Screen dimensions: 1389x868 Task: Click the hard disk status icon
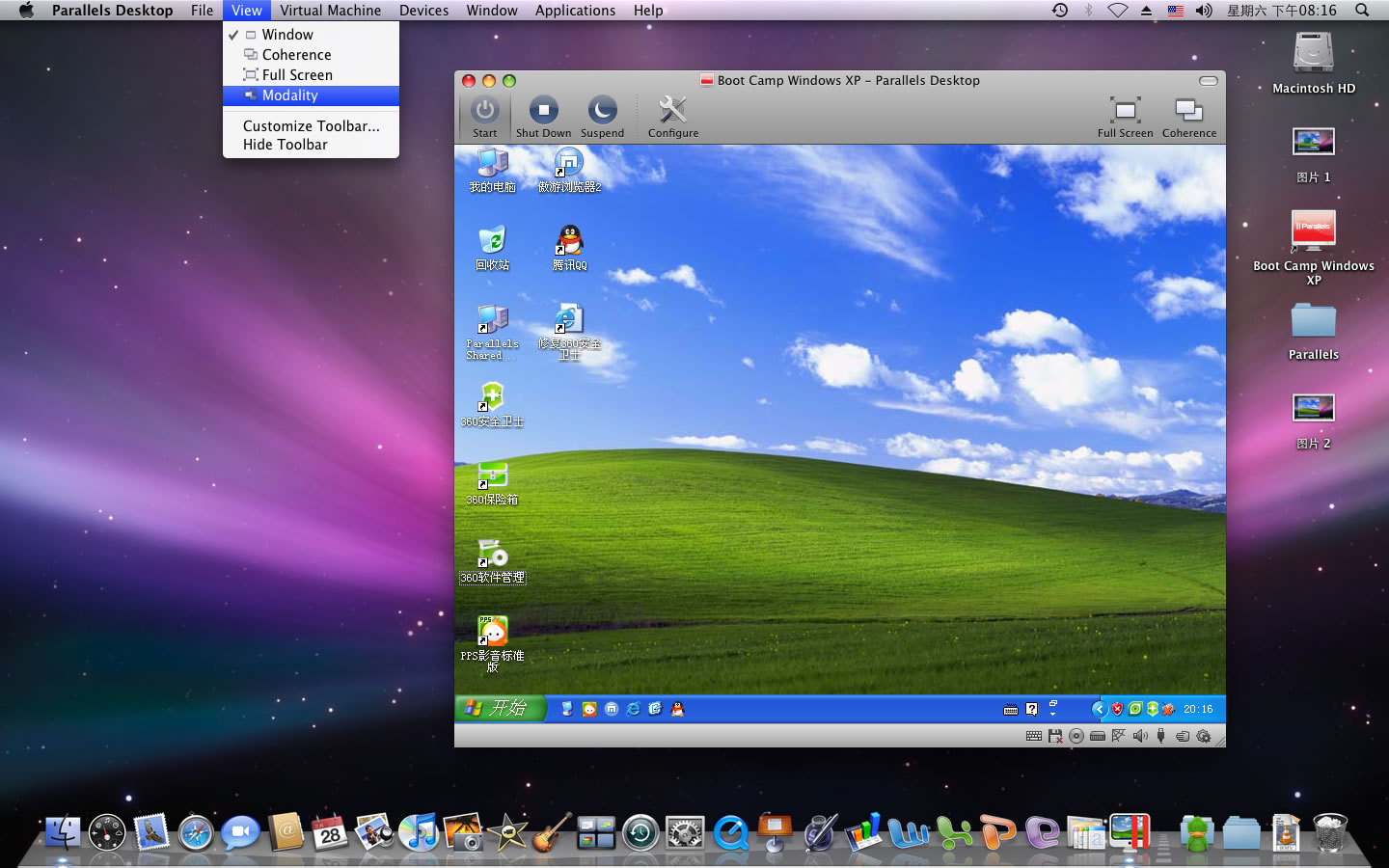(x=1098, y=736)
